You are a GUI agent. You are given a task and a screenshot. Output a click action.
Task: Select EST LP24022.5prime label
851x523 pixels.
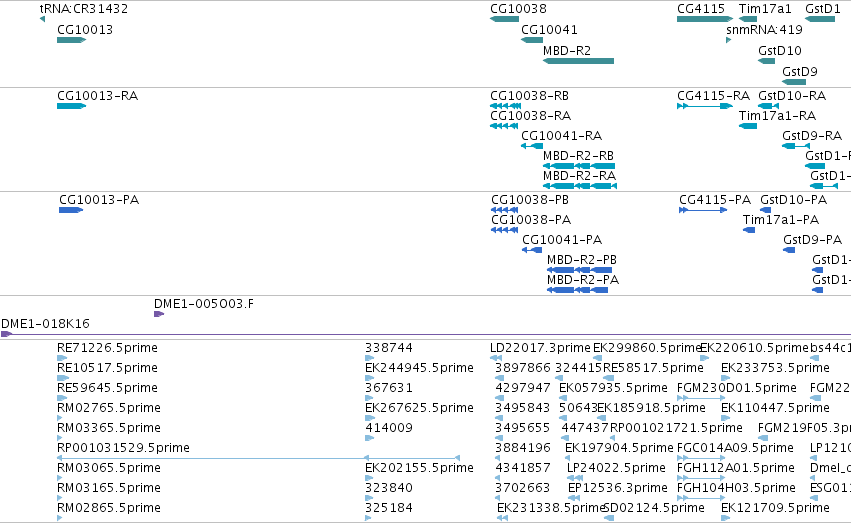point(616,468)
